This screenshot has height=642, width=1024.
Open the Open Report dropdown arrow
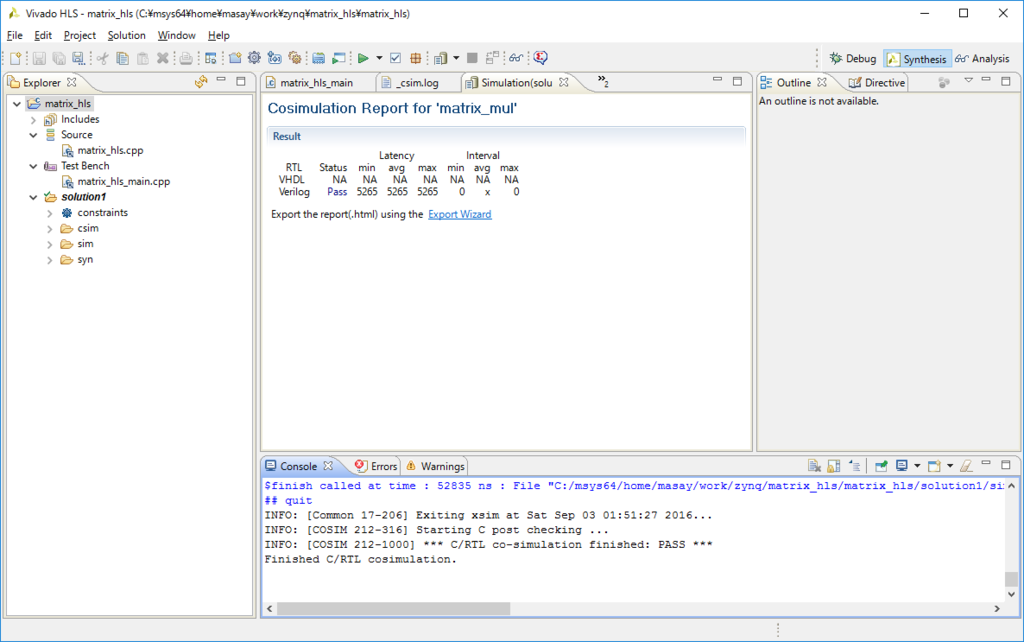[456, 58]
